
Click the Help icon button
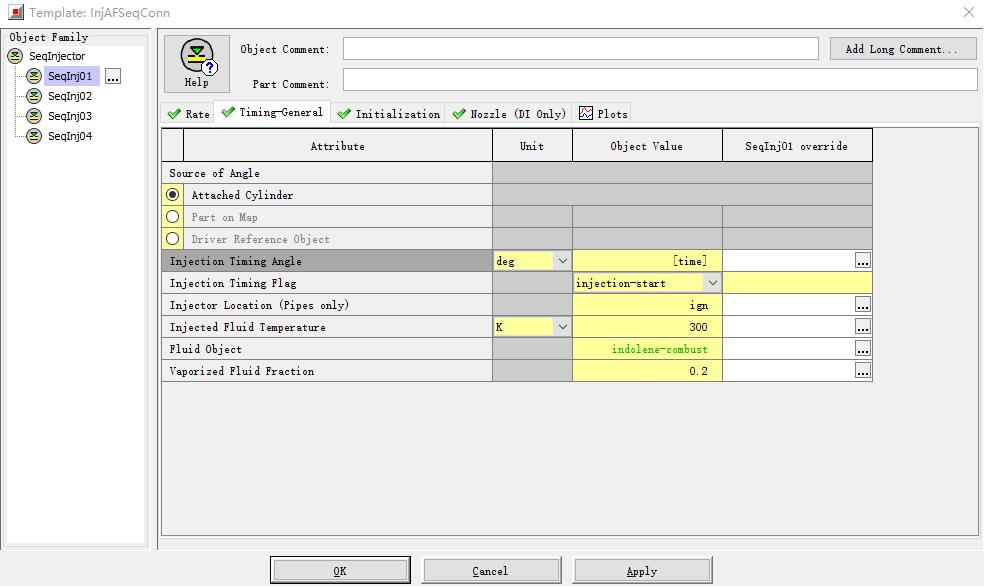click(x=196, y=63)
